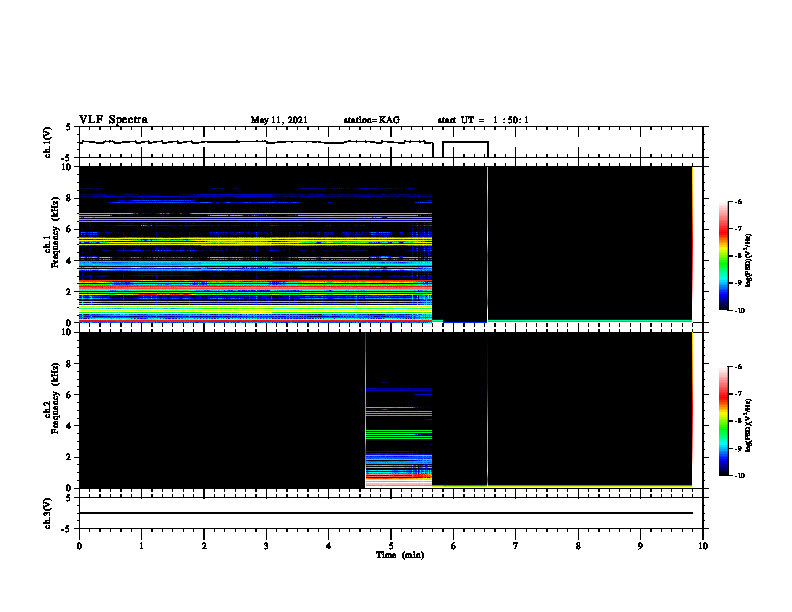Viewport: 792px width, 612px height.
Task: Click the ch.2 spectrogram colored band area
Action: 399,410
